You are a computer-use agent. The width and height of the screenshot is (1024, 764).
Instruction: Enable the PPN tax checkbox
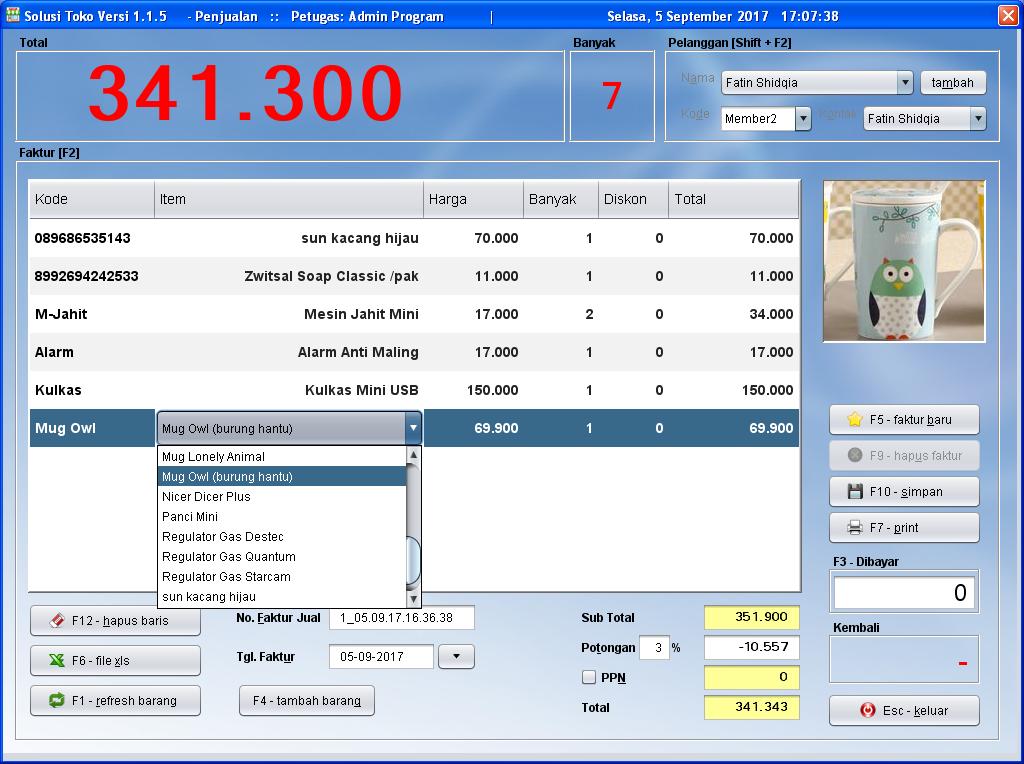coord(588,677)
